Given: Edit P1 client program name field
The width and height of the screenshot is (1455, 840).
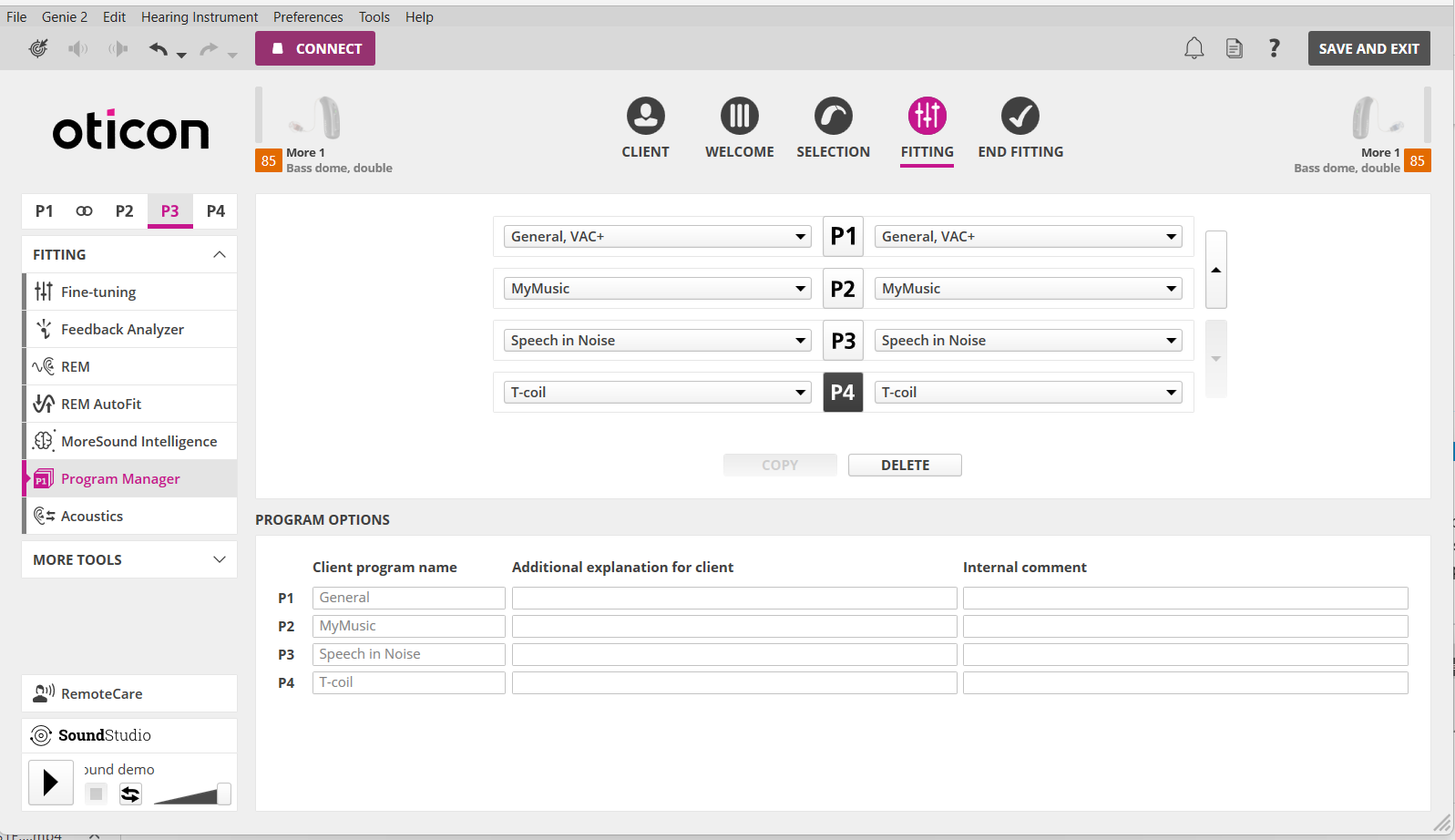Looking at the screenshot, I should click(408, 598).
